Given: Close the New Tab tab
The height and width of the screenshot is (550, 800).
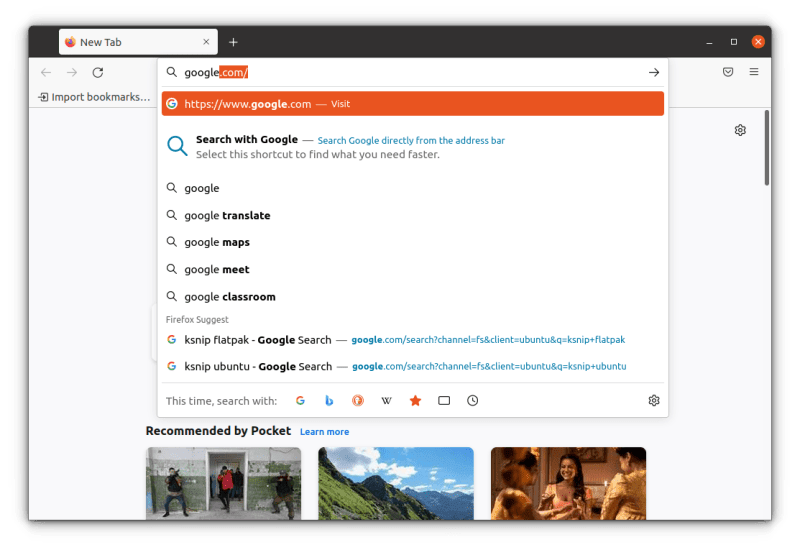Looking at the screenshot, I should coord(206,42).
